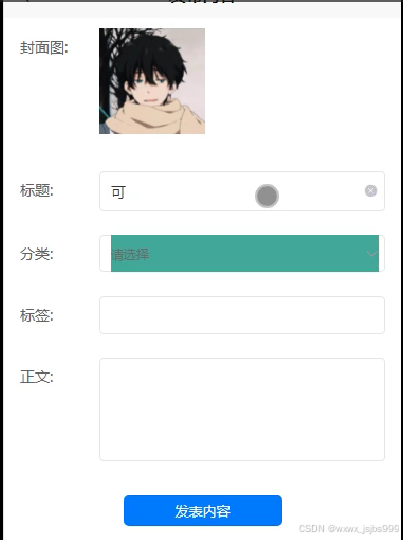Click the gray circular touch indicator

267,196
